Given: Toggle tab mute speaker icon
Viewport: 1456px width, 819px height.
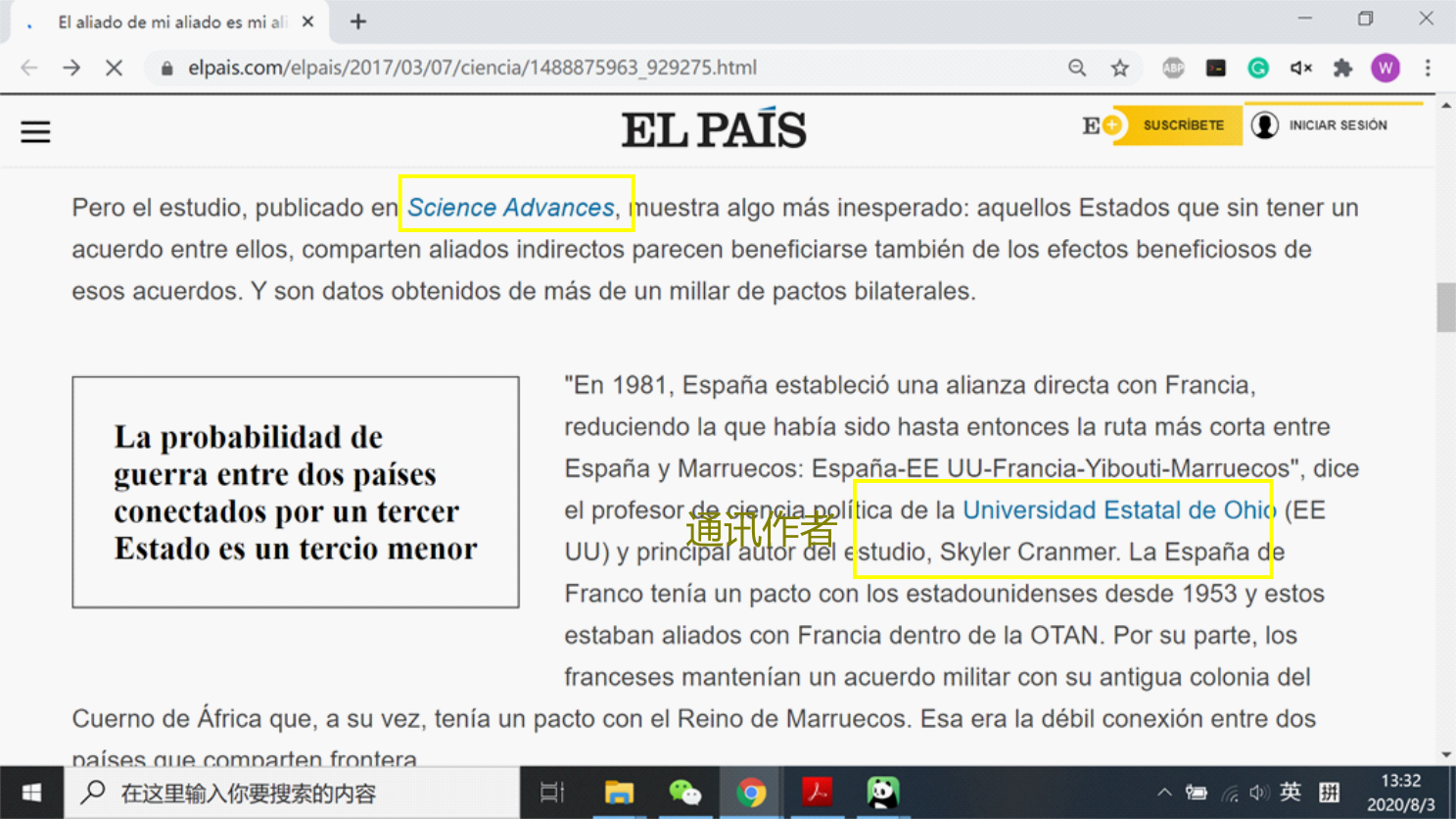Looking at the screenshot, I should coord(1300,68).
